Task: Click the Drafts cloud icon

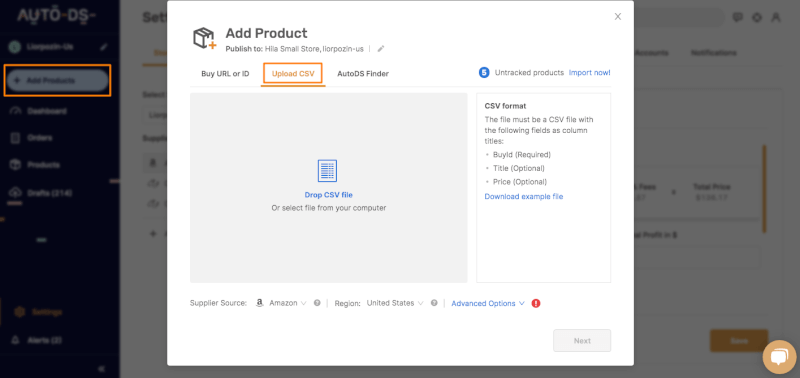Action: (x=15, y=193)
